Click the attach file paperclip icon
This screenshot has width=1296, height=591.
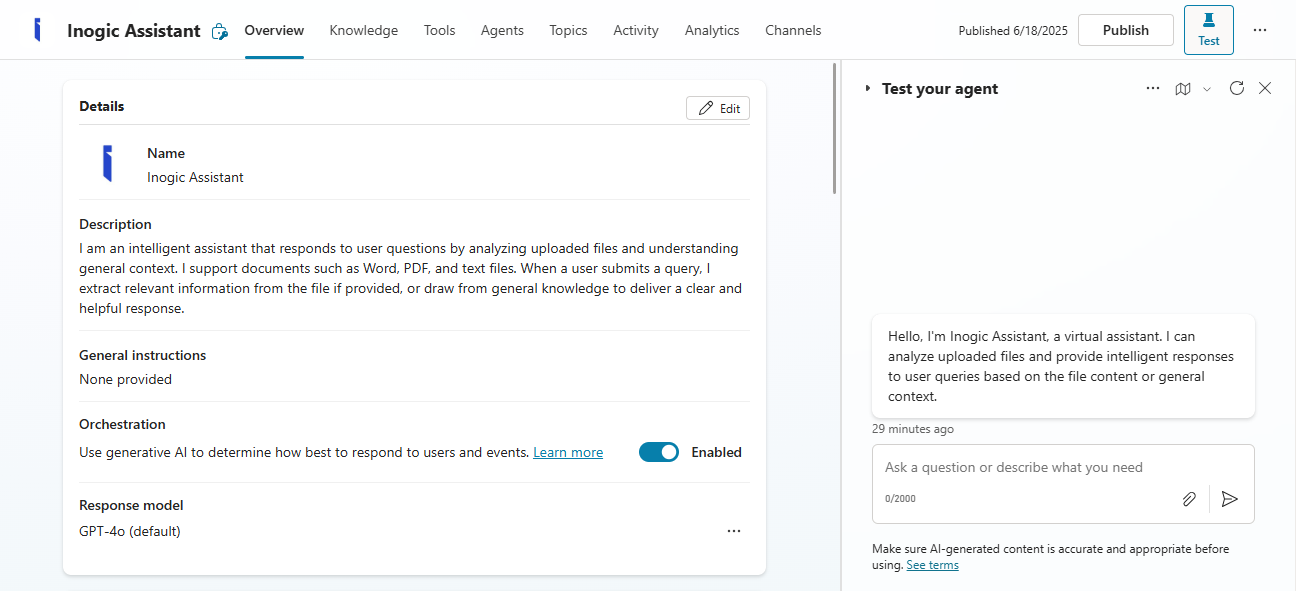[x=1189, y=499]
